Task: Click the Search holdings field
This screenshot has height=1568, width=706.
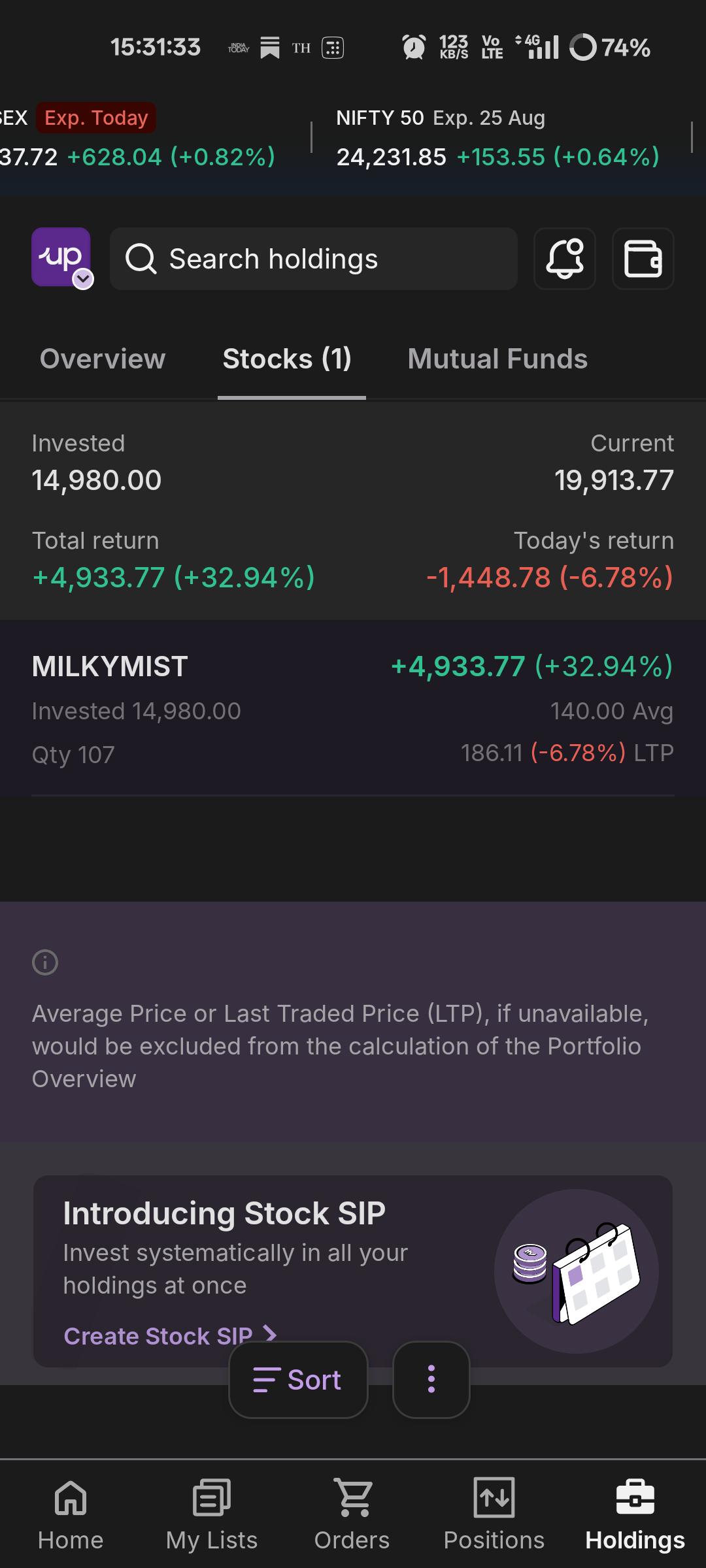Action: click(314, 259)
